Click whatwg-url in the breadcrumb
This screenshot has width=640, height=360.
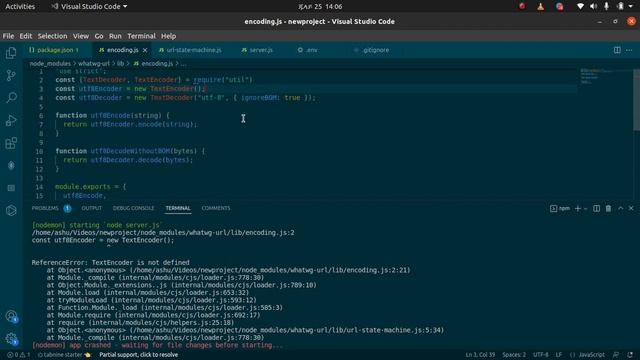[x=93, y=64]
